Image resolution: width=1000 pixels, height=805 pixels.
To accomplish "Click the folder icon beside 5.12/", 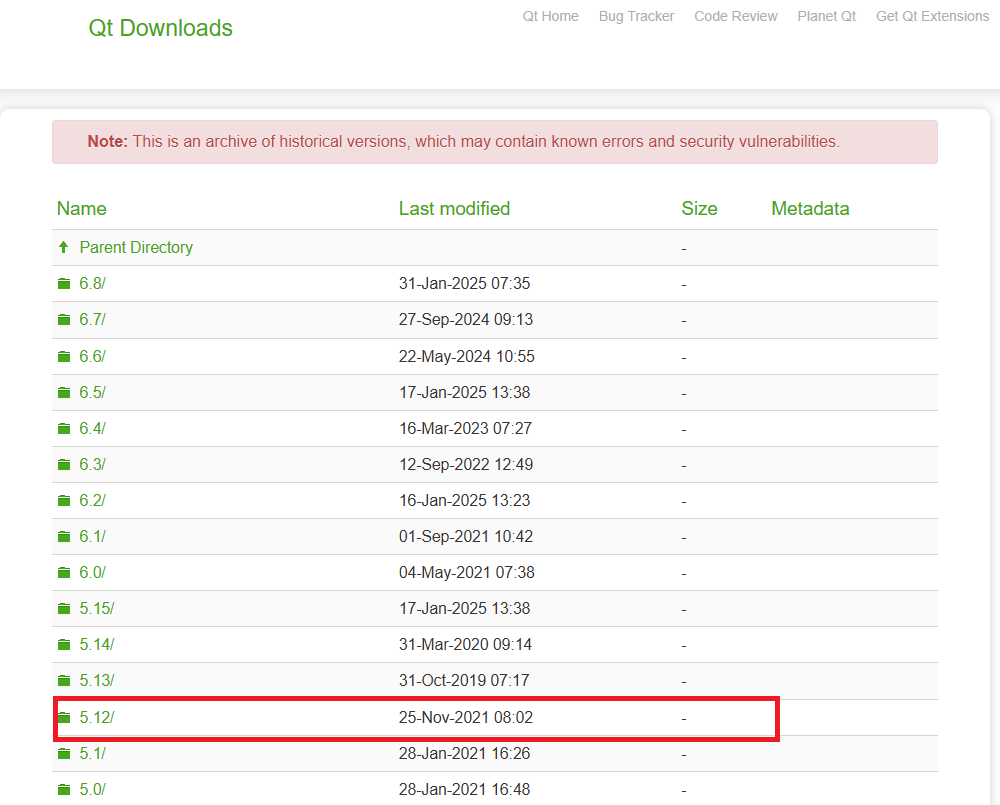I will point(64,718).
